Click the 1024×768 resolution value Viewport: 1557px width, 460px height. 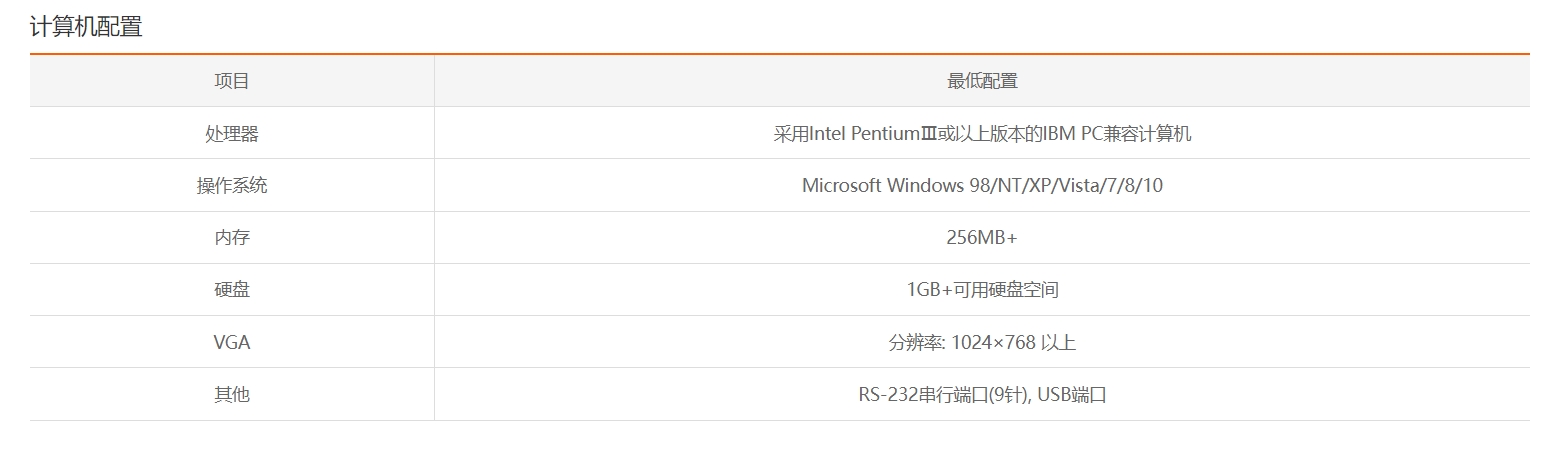(993, 342)
